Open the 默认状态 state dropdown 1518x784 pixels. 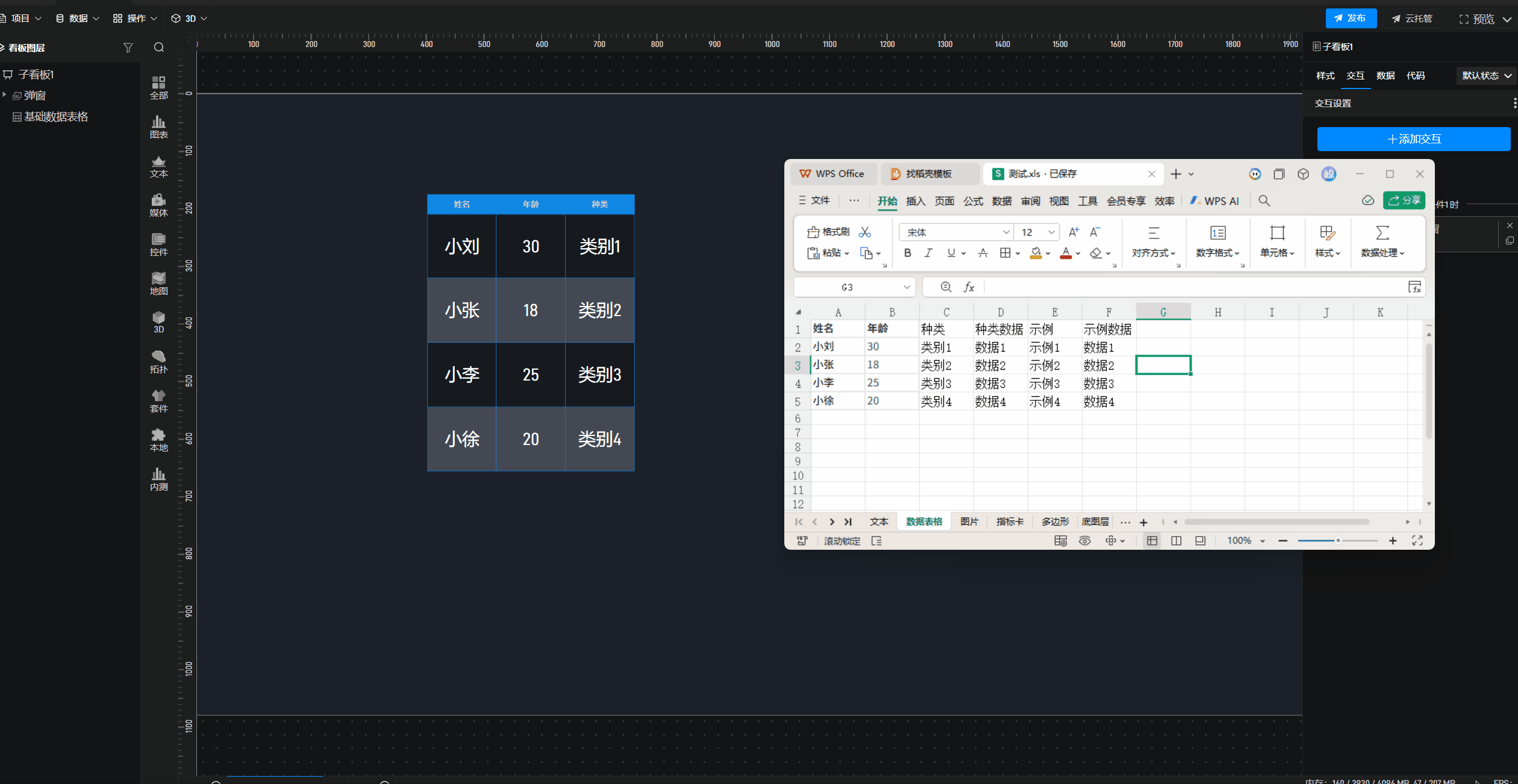click(x=1486, y=75)
